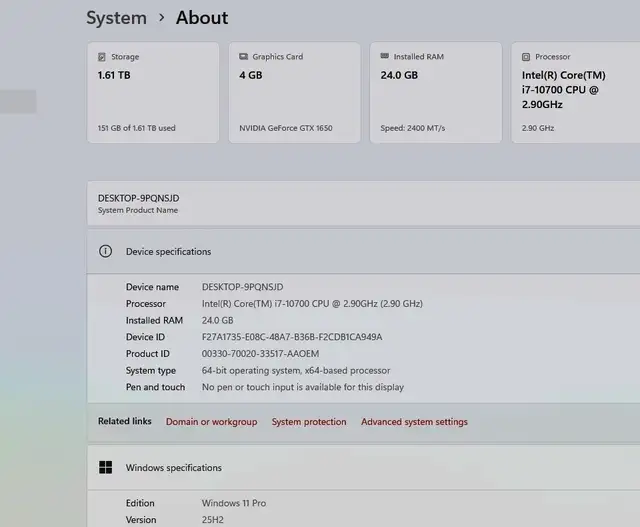Click the text '151 GB of 1.61 TB used'
The image size is (640, 527).
pos(136,128)
